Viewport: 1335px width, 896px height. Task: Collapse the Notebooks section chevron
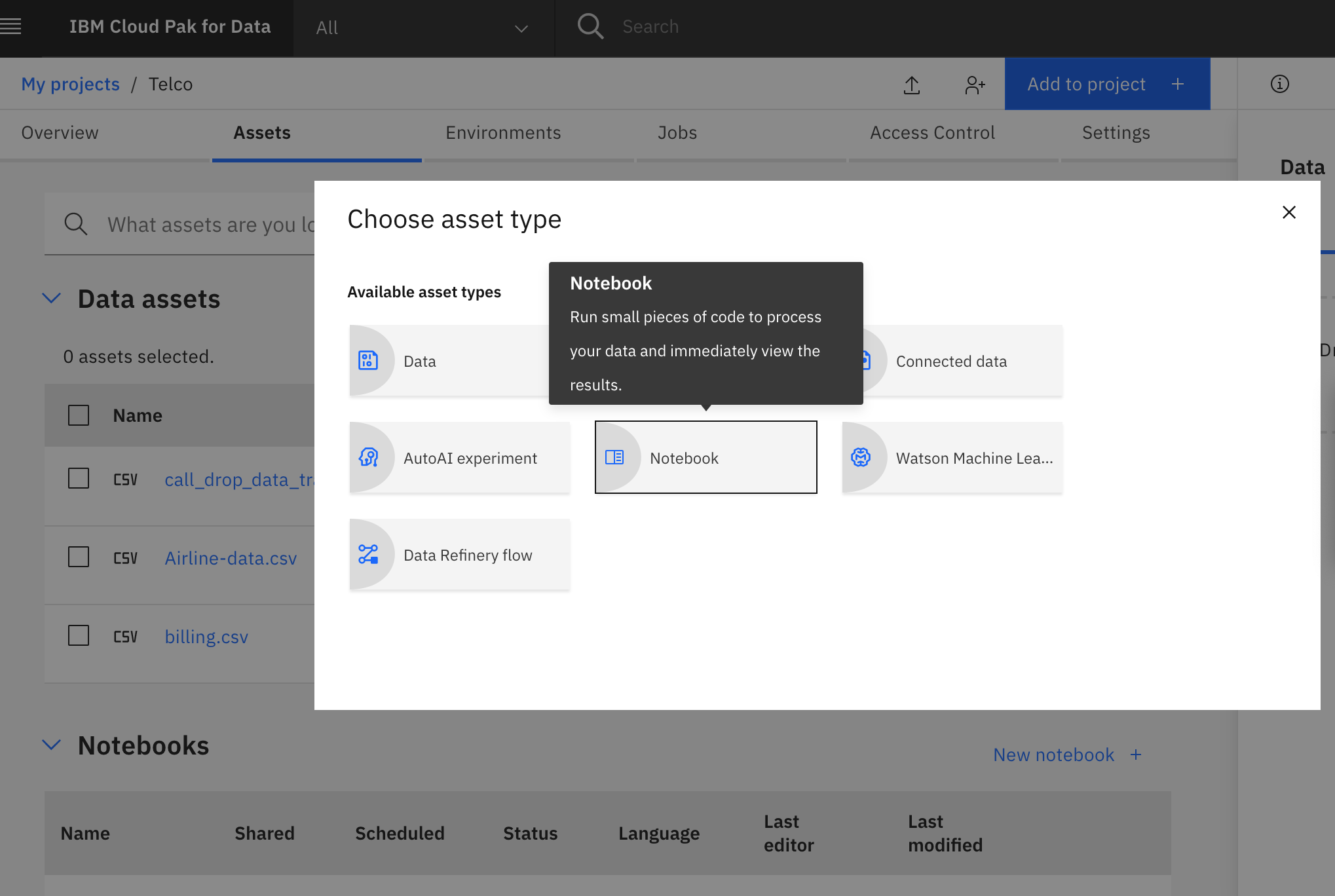[52, 745]
